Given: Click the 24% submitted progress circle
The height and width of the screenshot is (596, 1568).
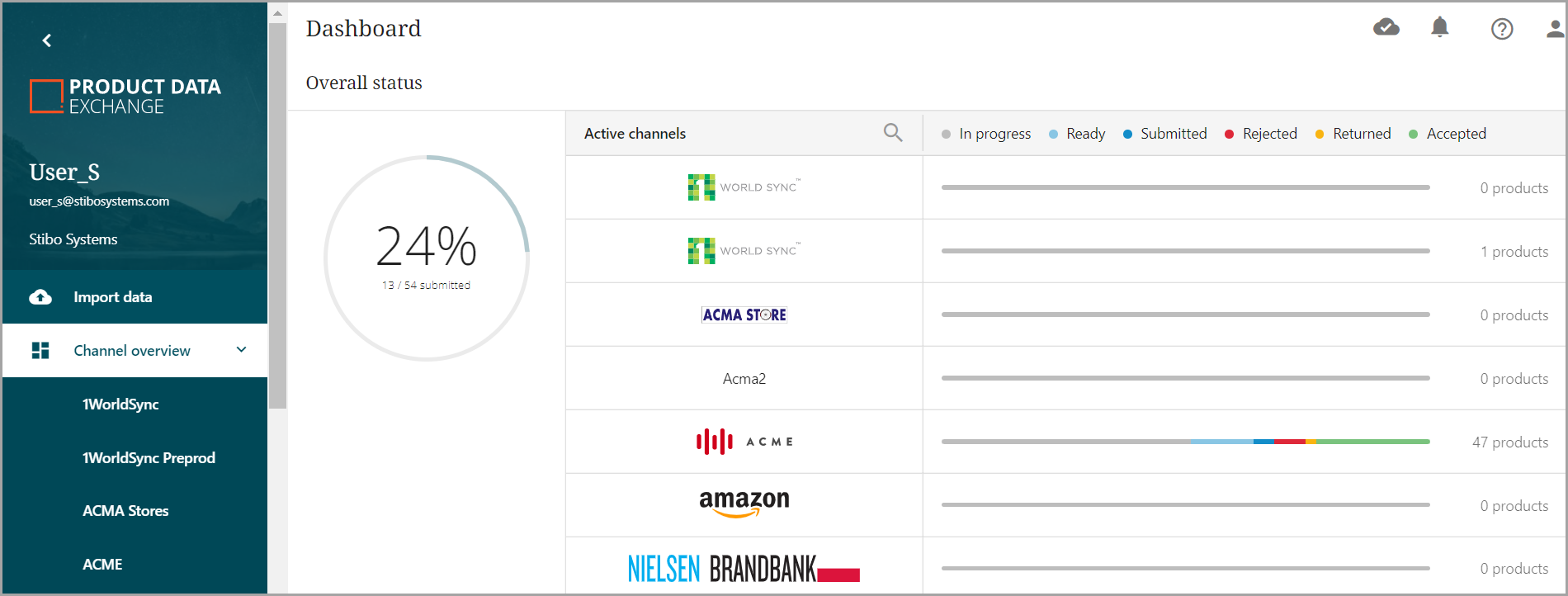Looking at the screenshot, I should 427,258.
